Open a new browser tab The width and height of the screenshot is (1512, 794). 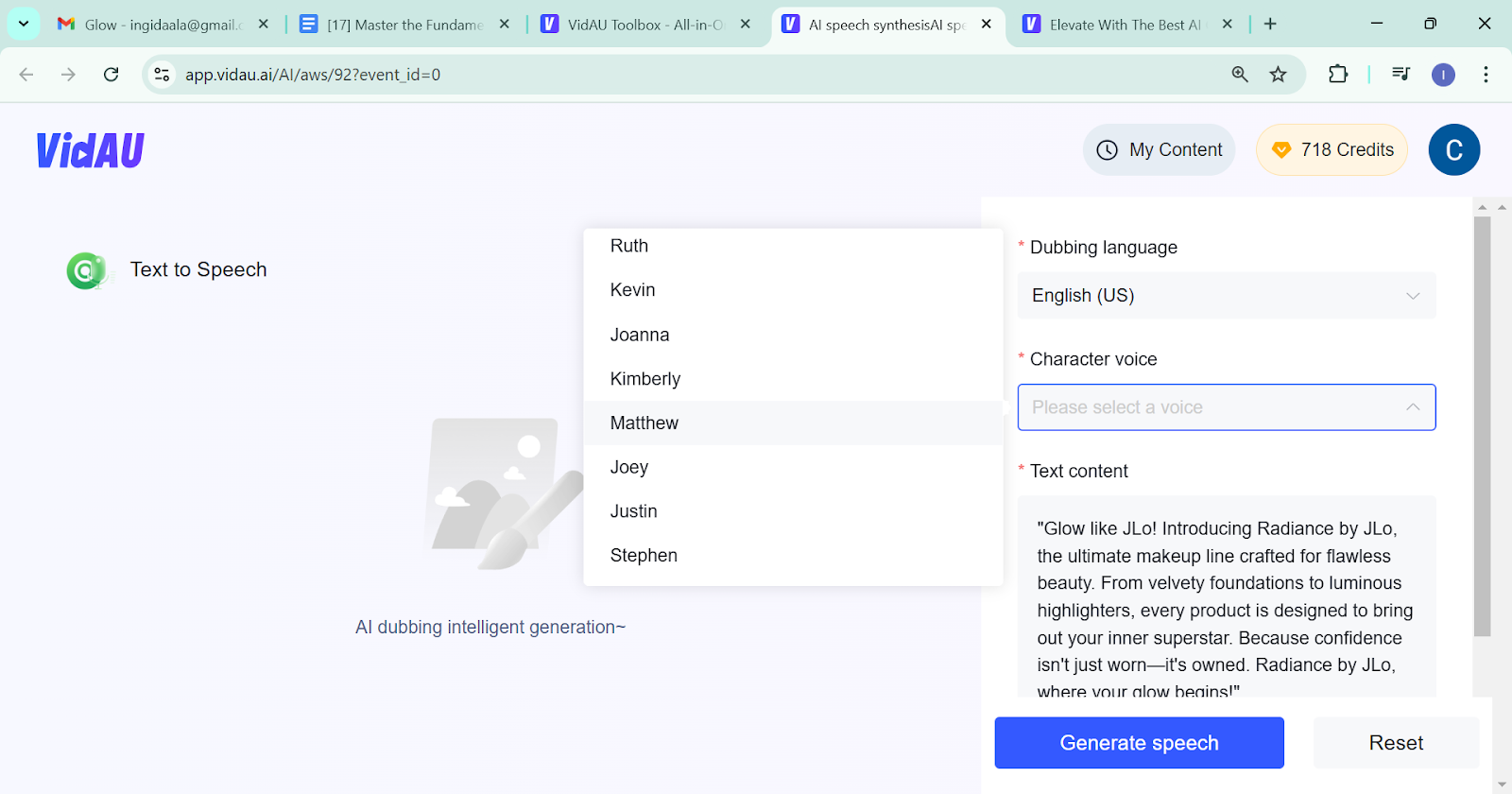click(1270, 24)
